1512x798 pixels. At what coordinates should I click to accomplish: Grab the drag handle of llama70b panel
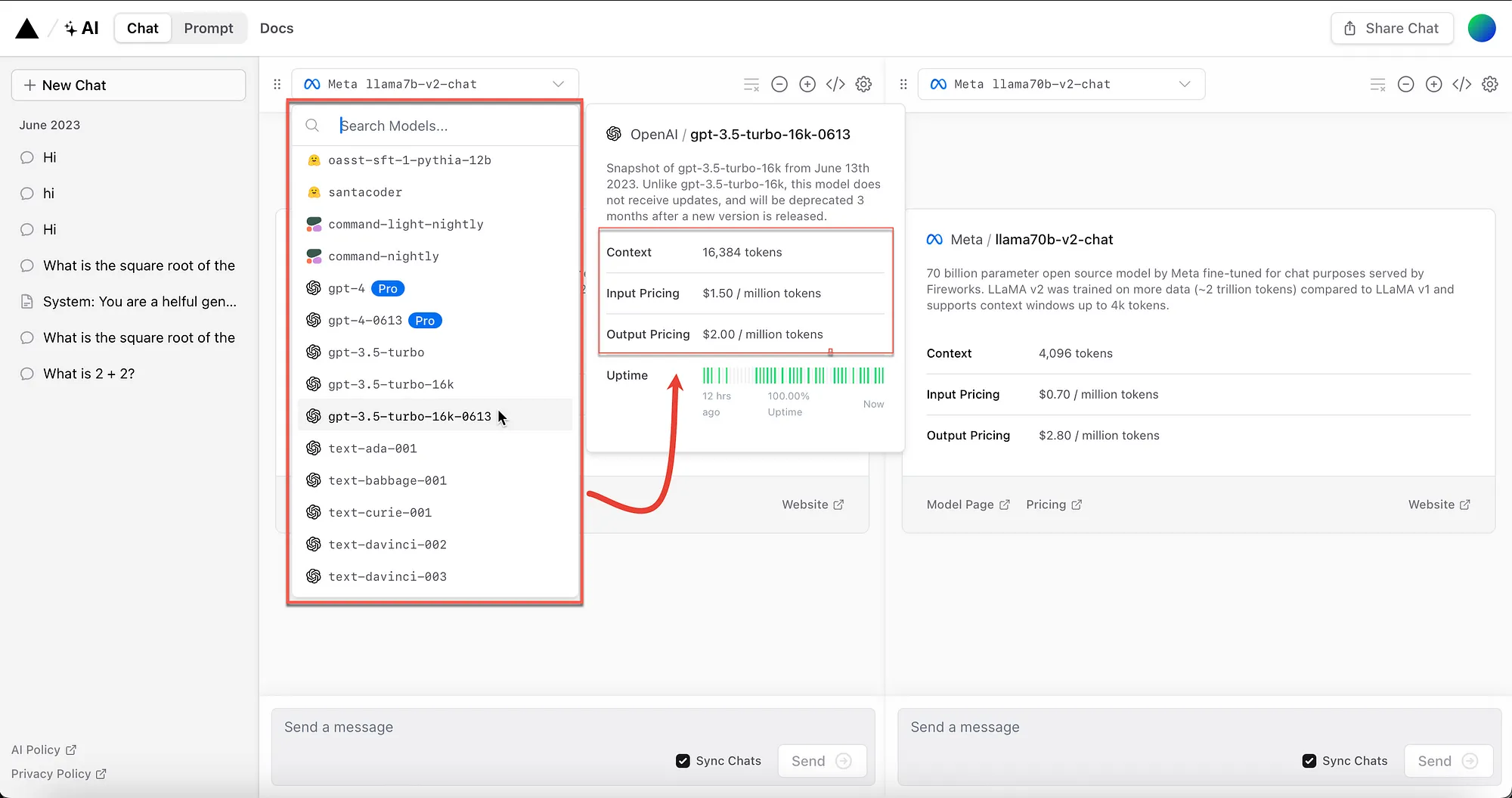tap(903, 84)
